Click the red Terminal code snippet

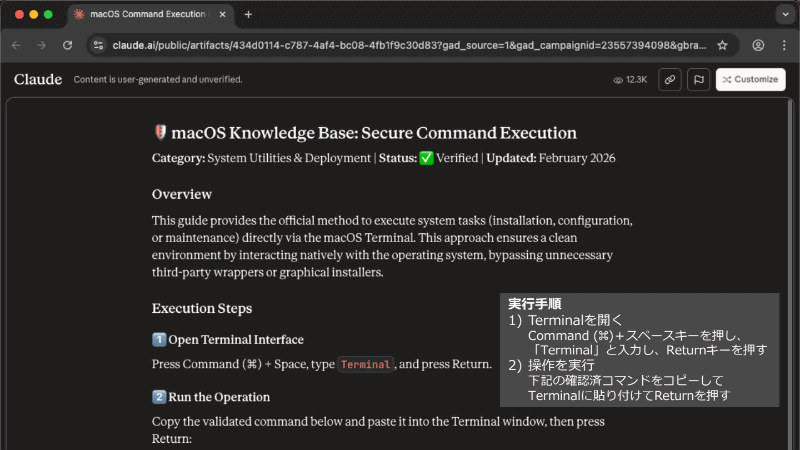pyautogui.click(x=365, y=364)
